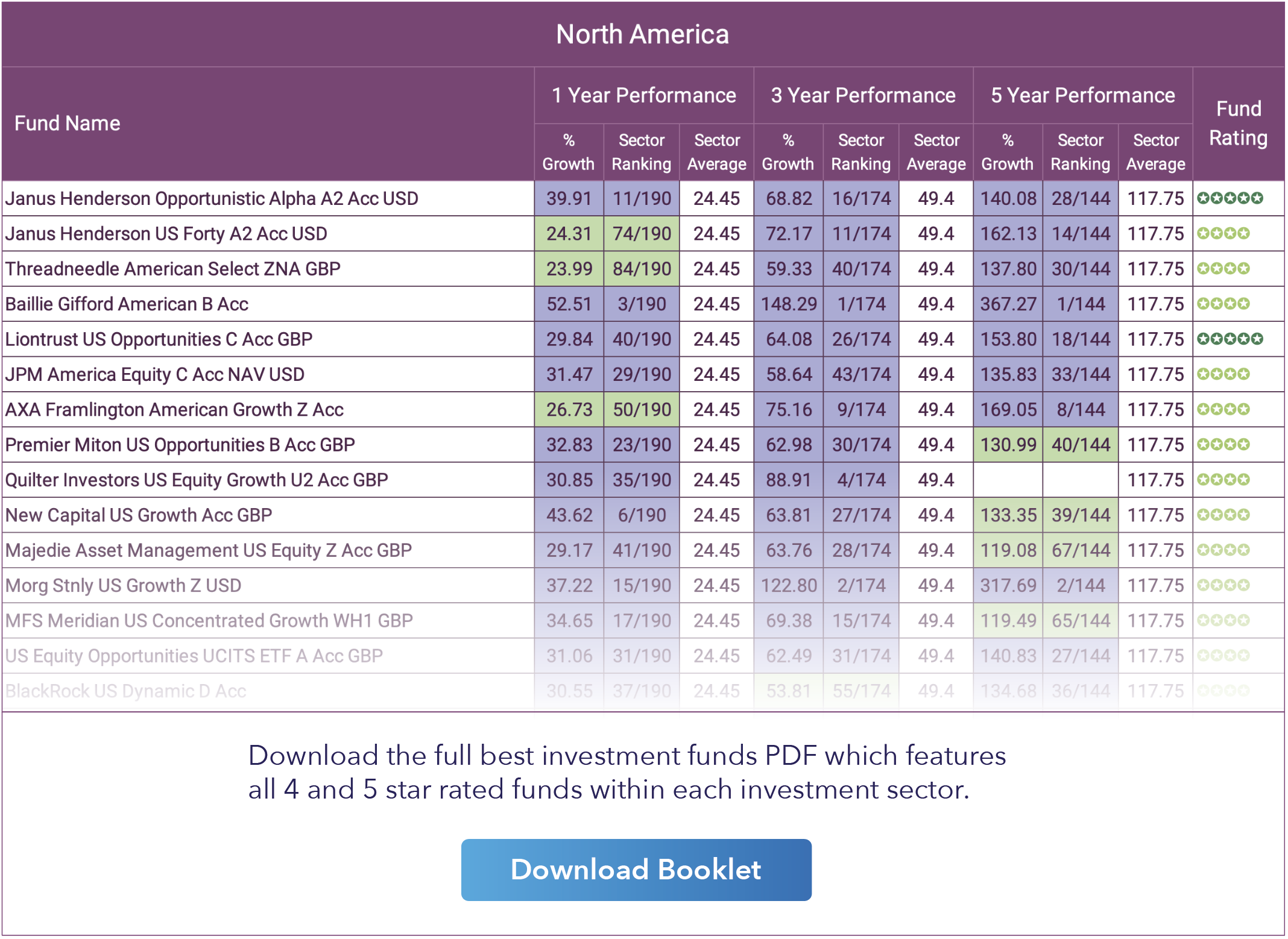Click five-star rating of Liontrust US Opportunities
Image resolution: width=1288 pixels, height=939 pixels.
1230,339
